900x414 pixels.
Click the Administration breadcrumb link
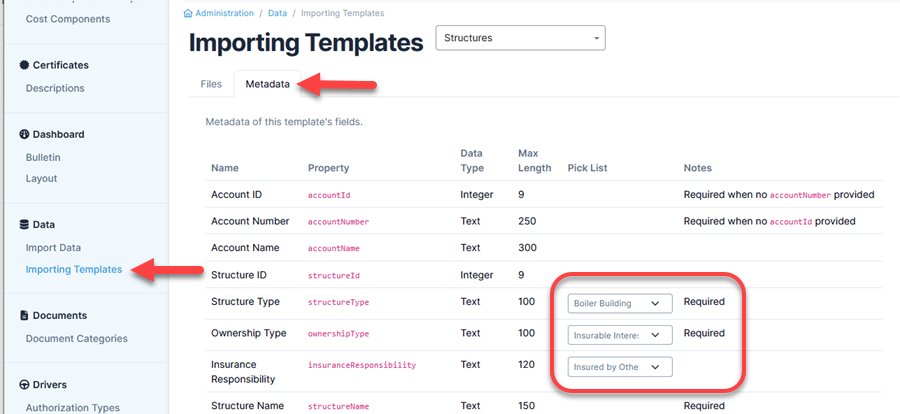click(x=228, y=13)
